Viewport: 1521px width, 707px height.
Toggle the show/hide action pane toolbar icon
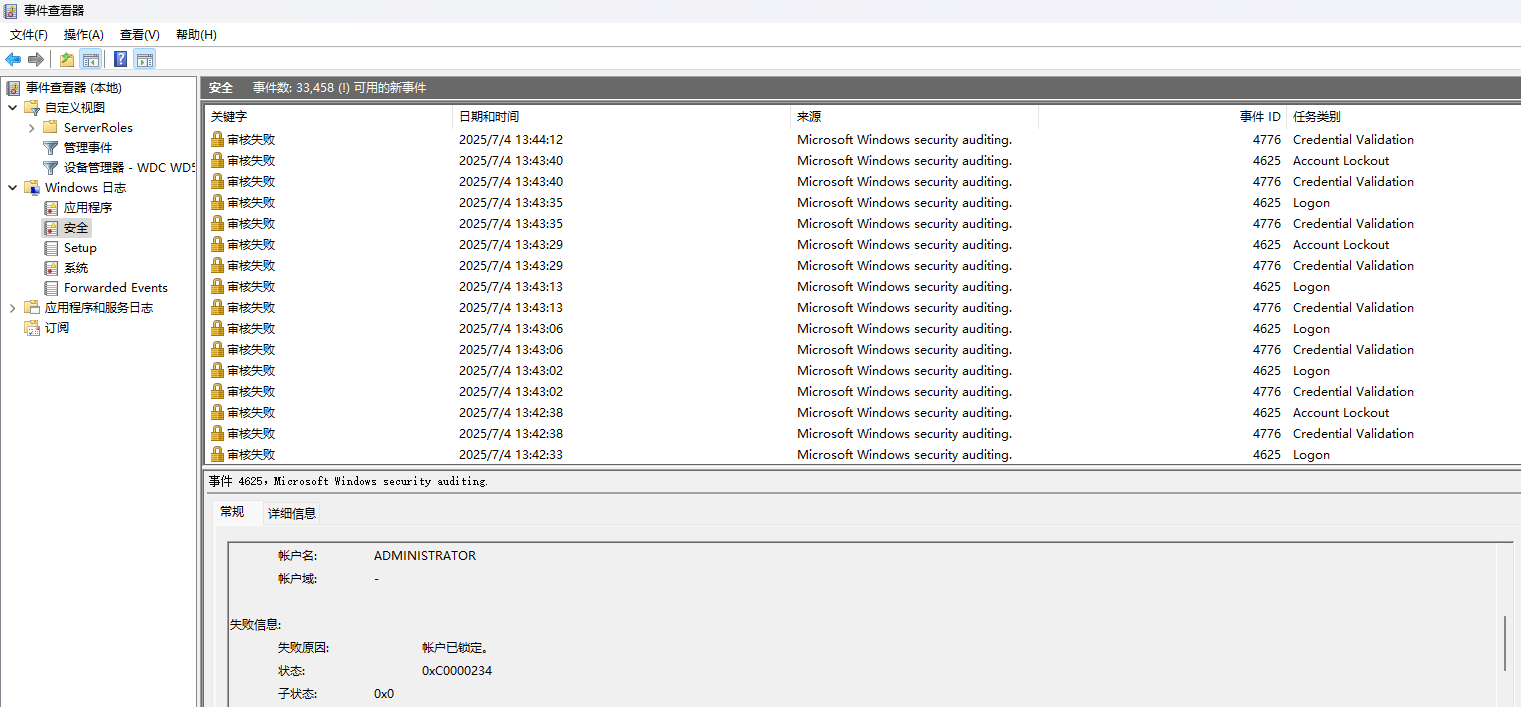coord(144,59)
